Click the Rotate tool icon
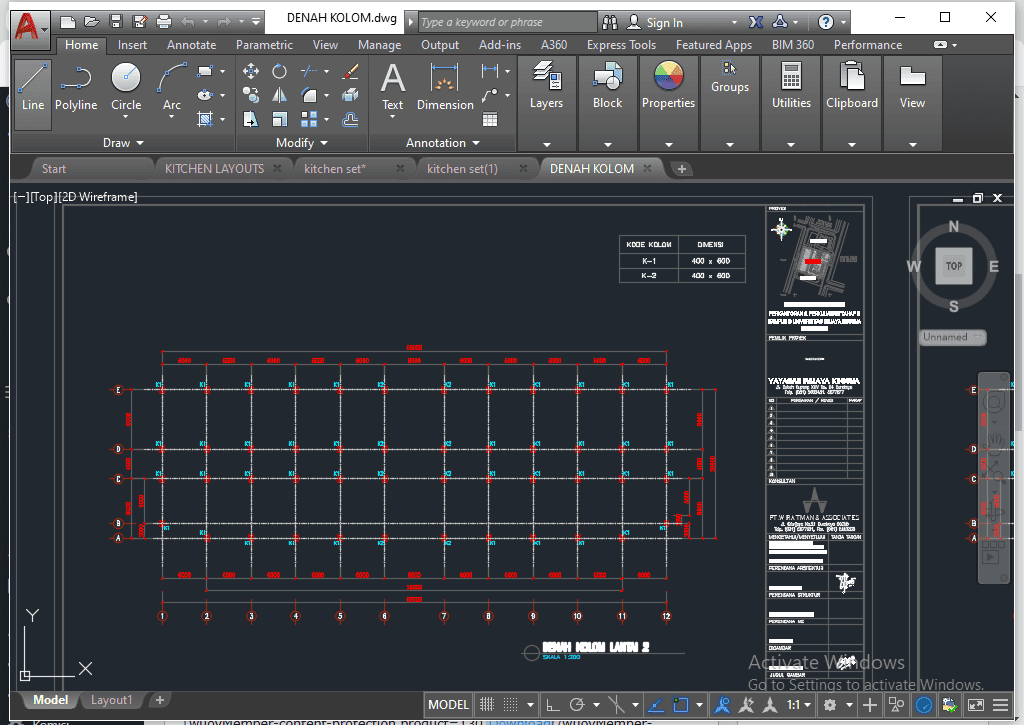 [280, 71]
